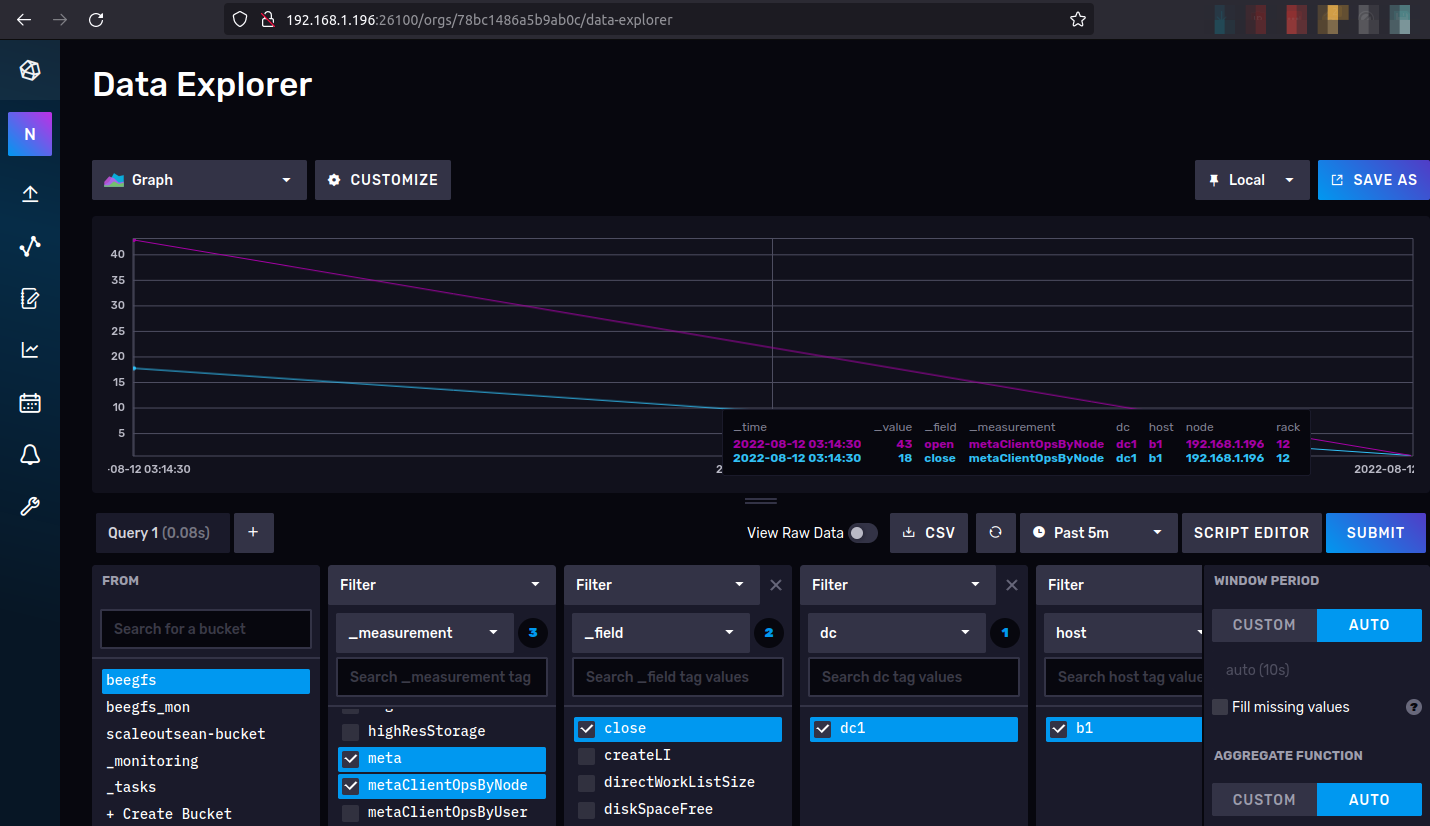Image resolution: width=1430 pixels, height=826 pixels.
Task: Open Dashboards chart icon in sidebar
Action: pos(30,350)
